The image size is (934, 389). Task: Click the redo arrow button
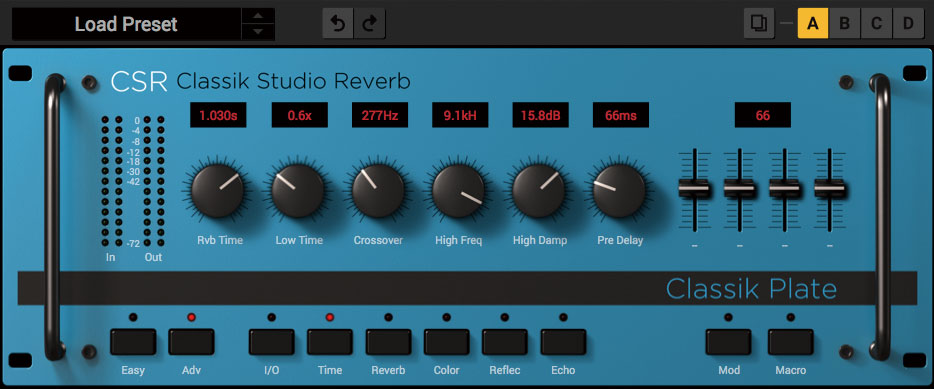click(x=370, y=24)
